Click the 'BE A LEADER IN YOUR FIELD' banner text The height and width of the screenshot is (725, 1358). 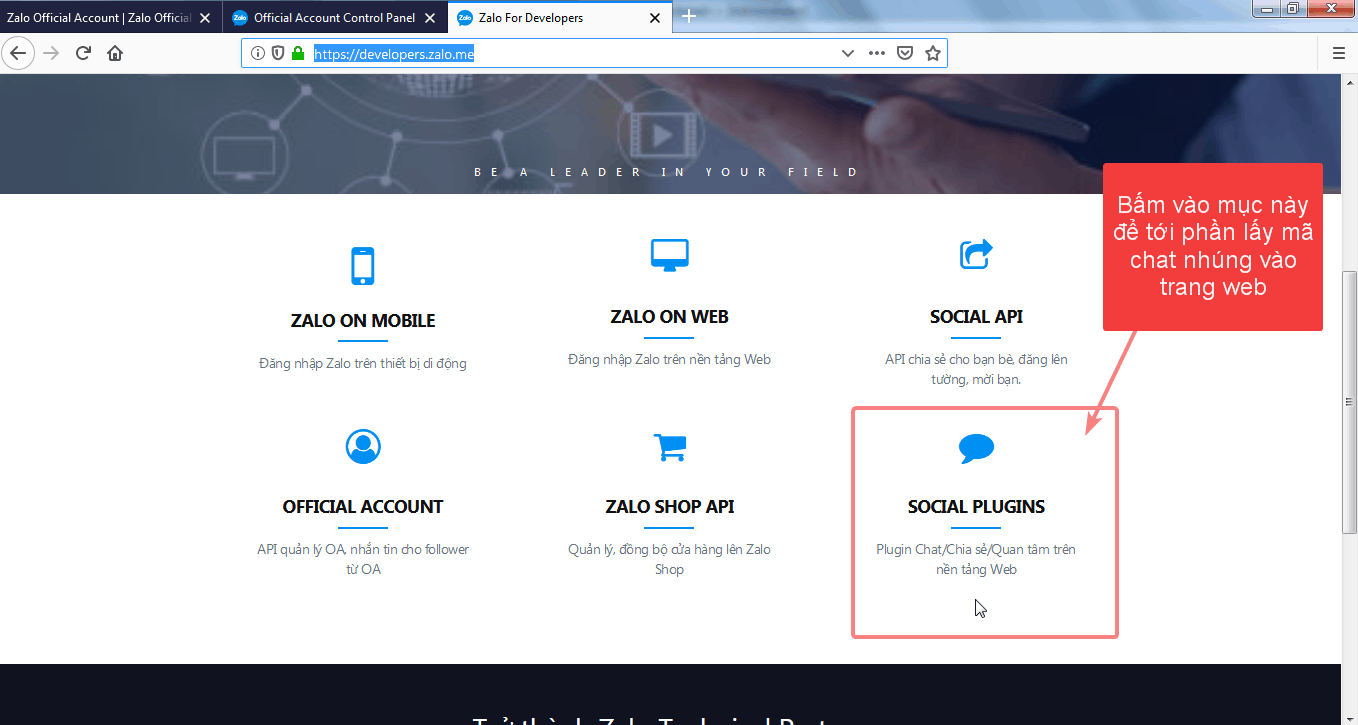tap(666, 172)
